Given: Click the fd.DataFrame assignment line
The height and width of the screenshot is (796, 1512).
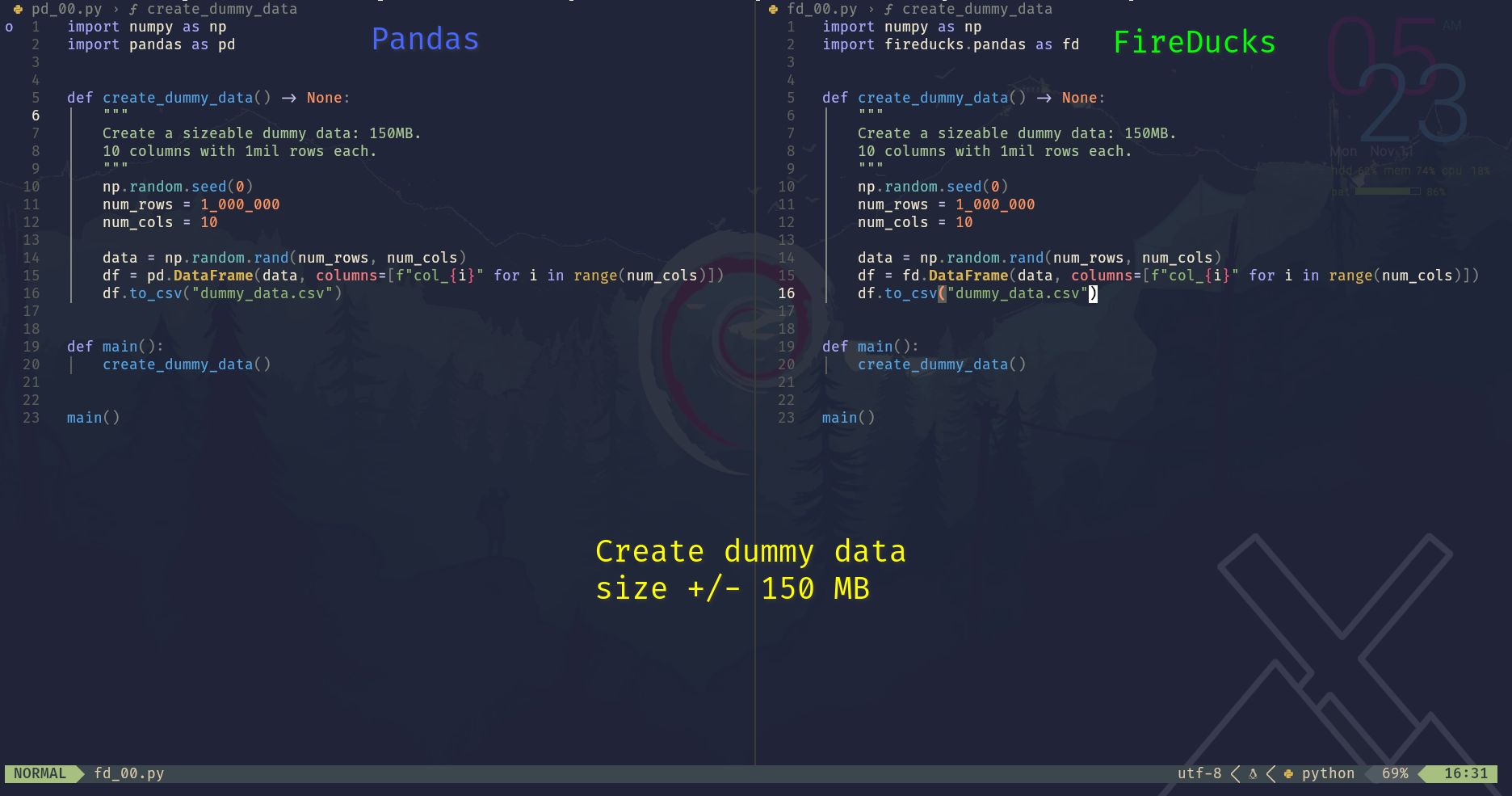Looking at the screenshot, I should pos(1169,276).
